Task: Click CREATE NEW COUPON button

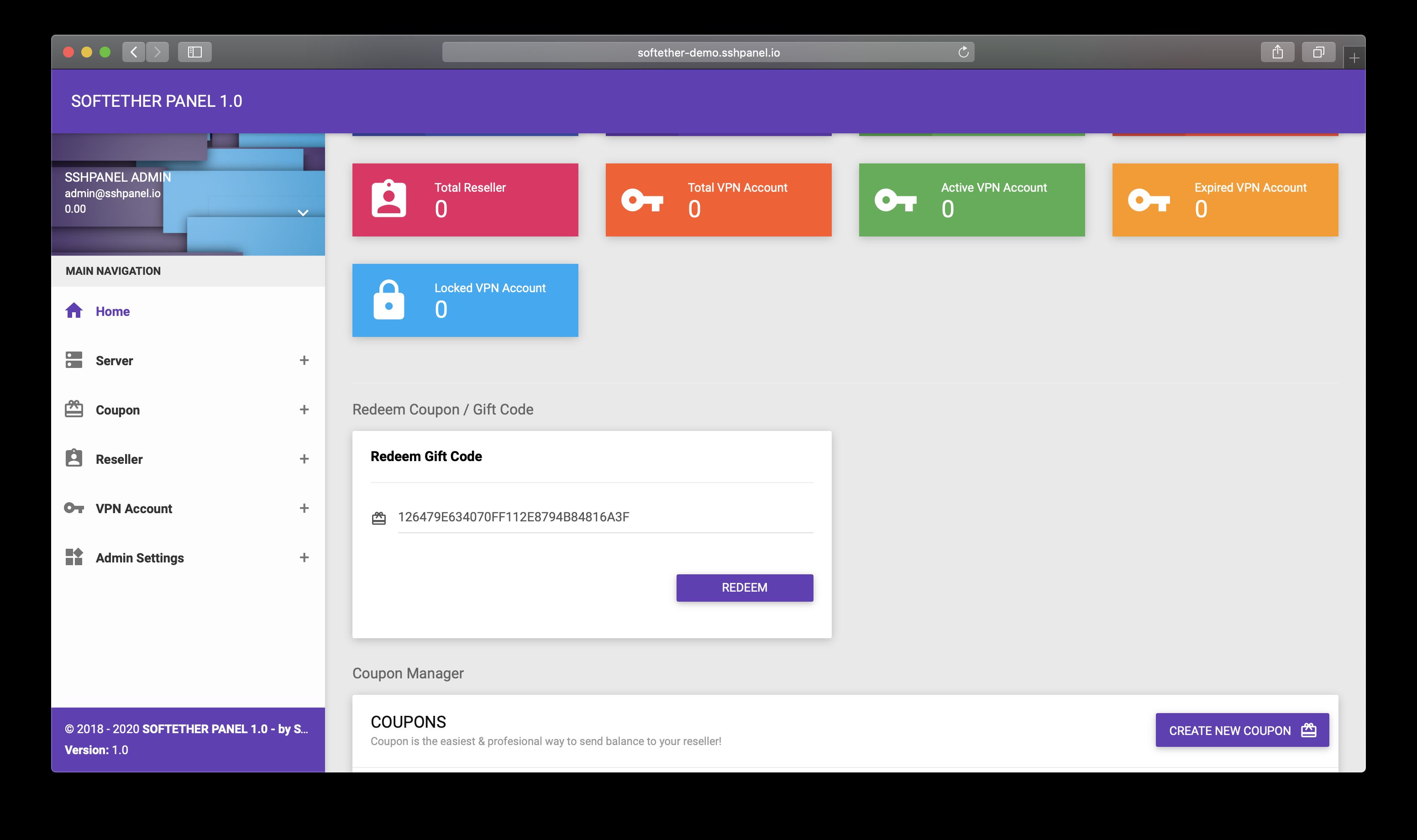Action: 1242,730
